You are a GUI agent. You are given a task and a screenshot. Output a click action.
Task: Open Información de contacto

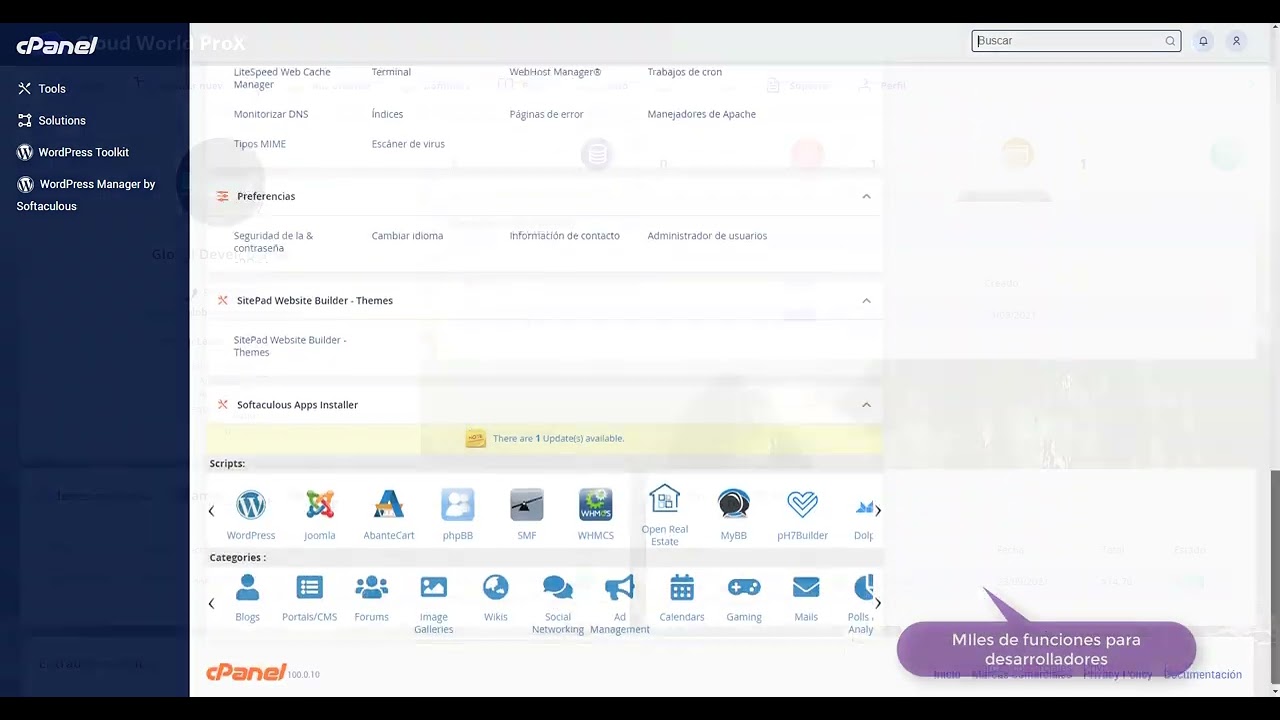click(x=564, y=236)
